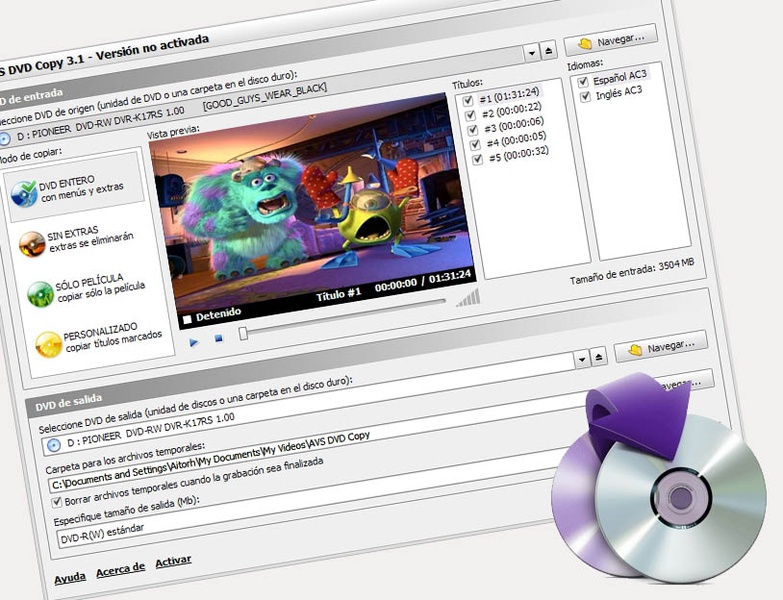
Task: Toggle title #5 (00:00:32) checkbox
Action: (x=478, y=159)
